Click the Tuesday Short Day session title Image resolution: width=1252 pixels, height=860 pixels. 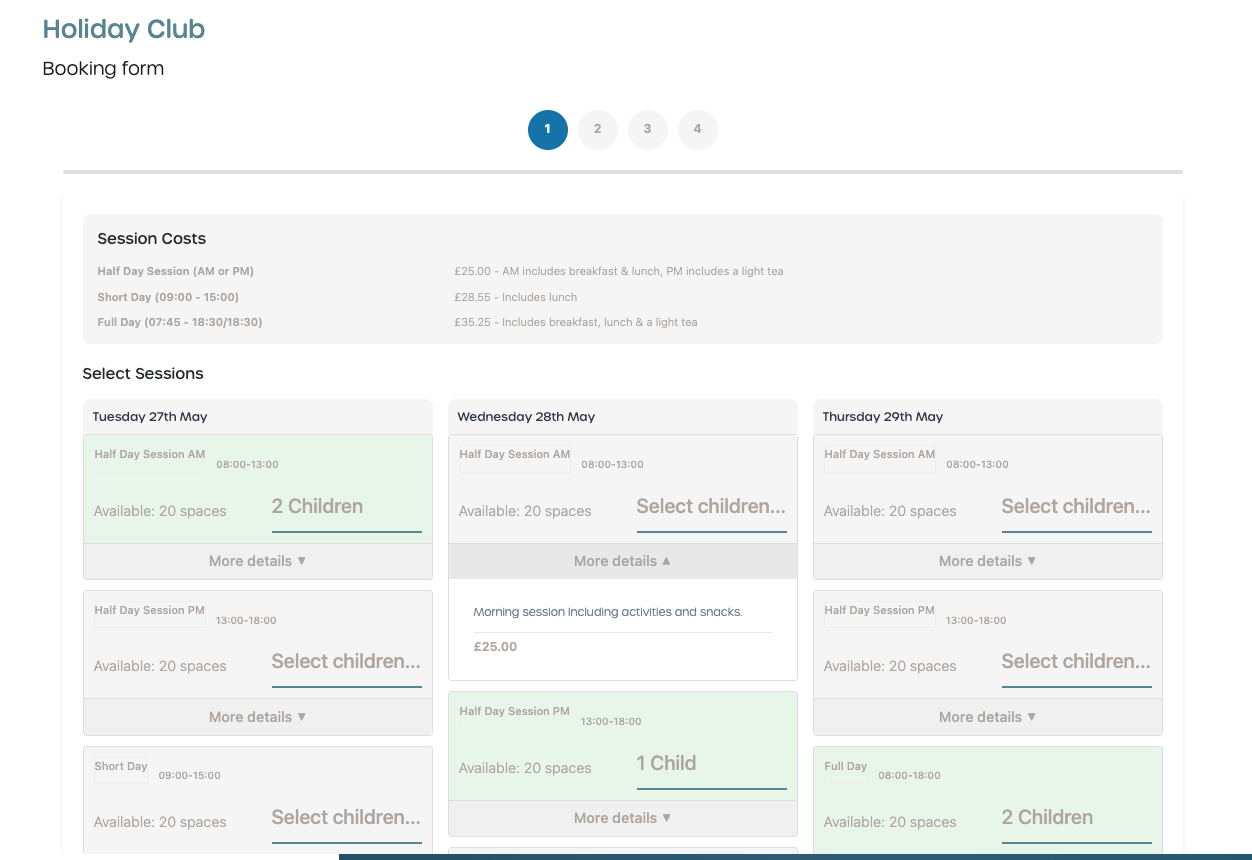pos(121,766)
